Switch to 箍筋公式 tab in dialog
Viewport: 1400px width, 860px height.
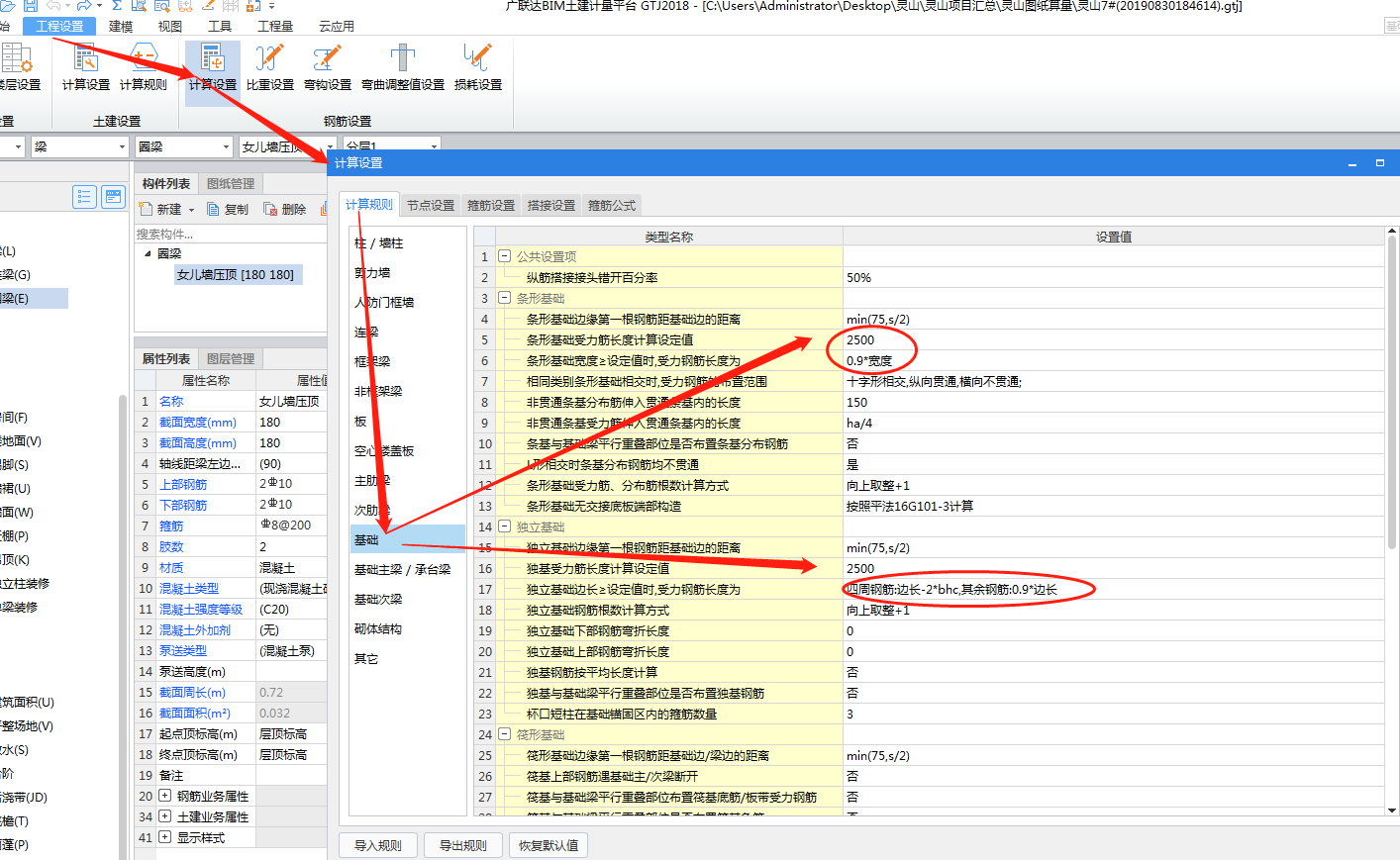point(612,205)
